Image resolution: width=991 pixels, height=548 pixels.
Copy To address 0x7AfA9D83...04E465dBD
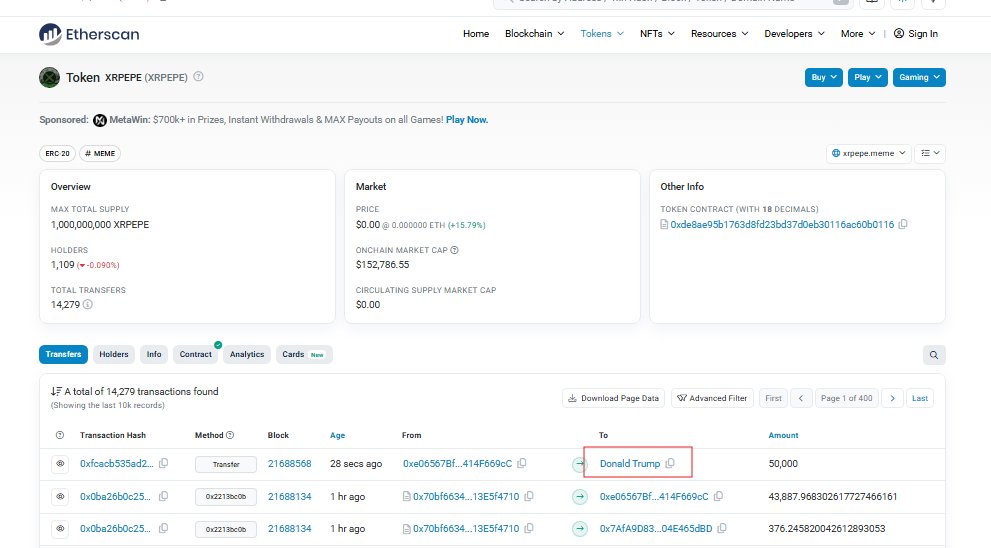722,528
